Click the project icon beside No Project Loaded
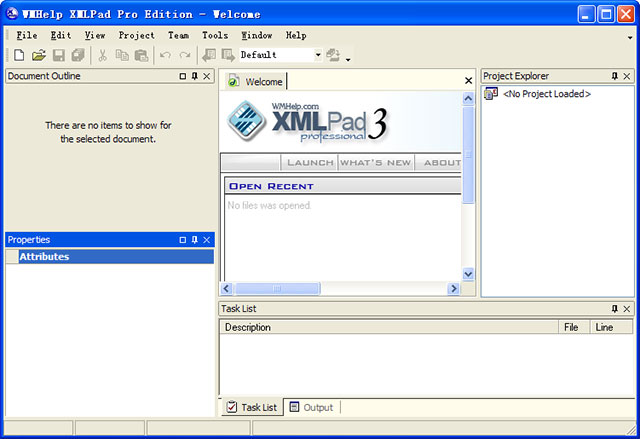Image resolution: width=640 pixels, height=439 pixels. pos(491,94)
